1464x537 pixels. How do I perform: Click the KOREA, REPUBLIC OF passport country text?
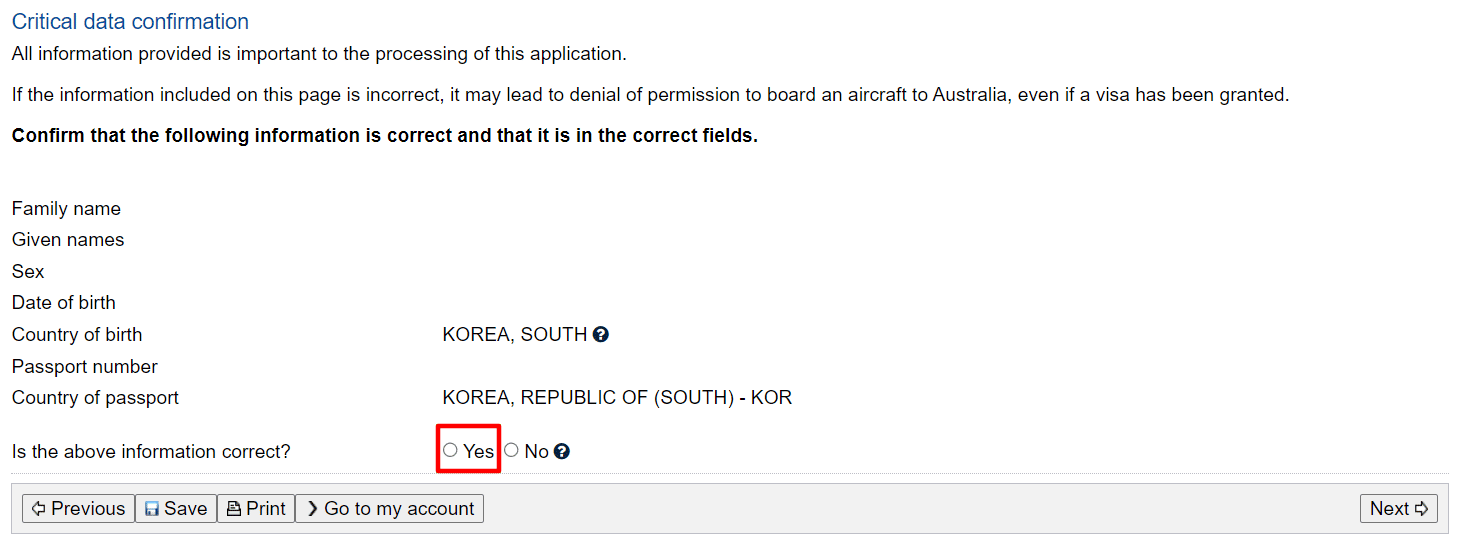pyautogui.click(x=617, y=398)
